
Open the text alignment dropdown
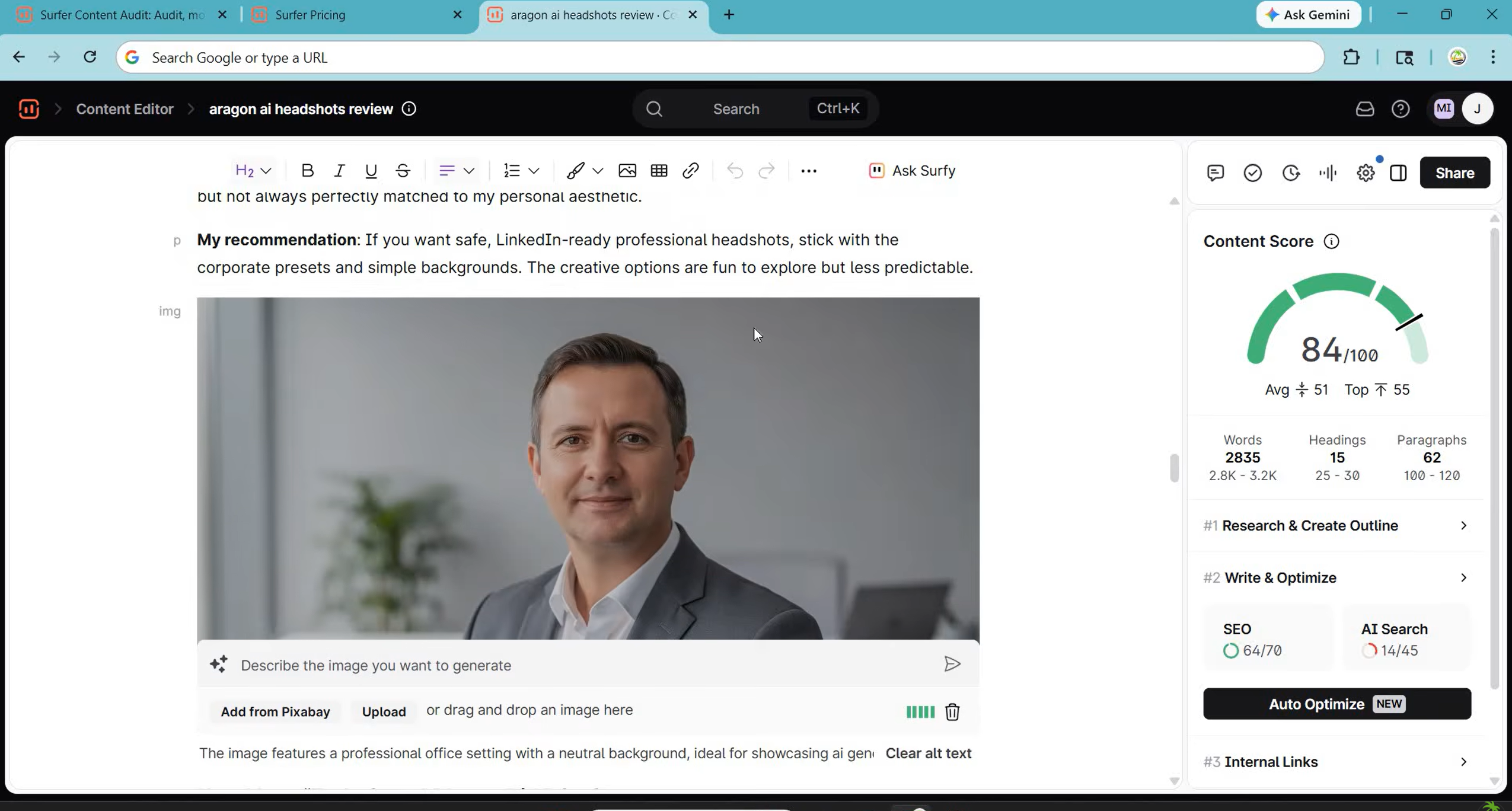(x=455, y=170)
